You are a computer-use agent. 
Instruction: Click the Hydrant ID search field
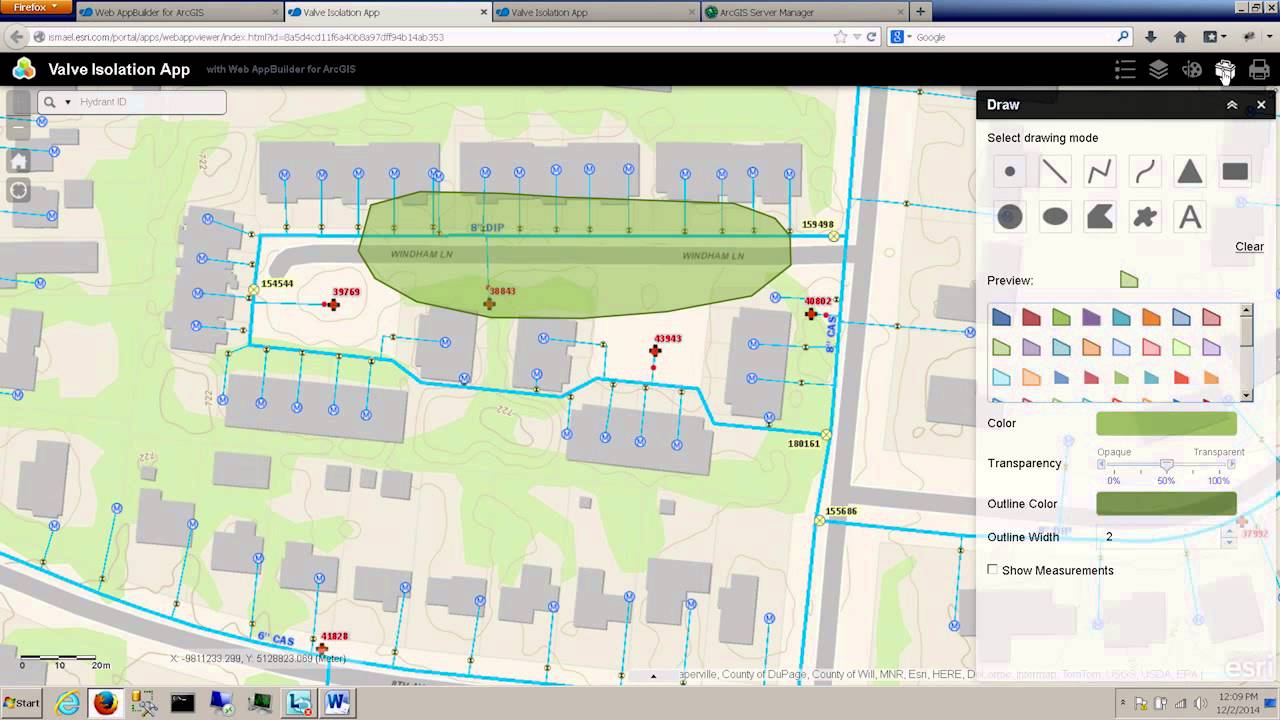pyautogui.click(x=151, y=102)
